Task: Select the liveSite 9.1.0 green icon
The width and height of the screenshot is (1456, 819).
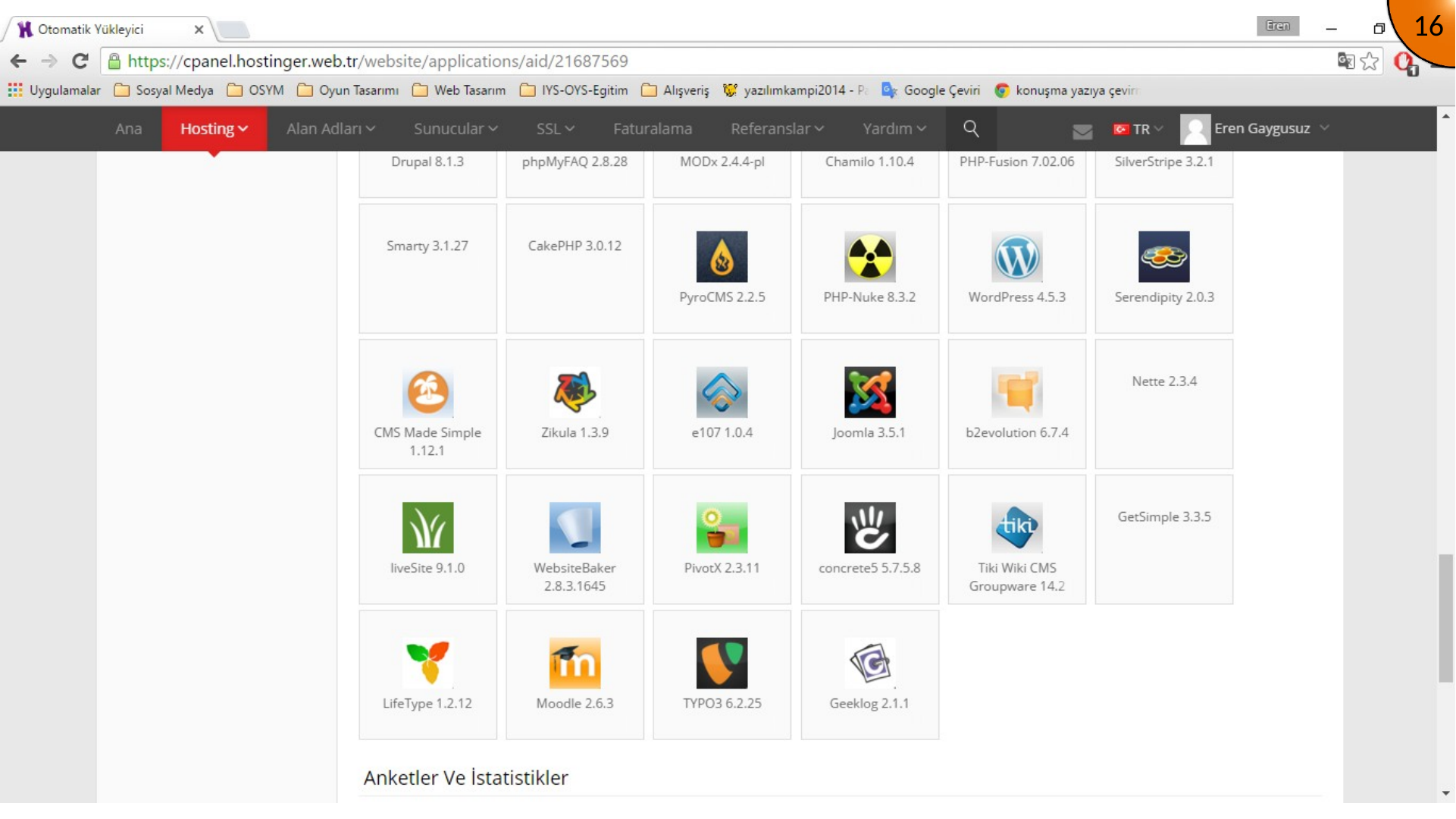Action: [427, 527]
